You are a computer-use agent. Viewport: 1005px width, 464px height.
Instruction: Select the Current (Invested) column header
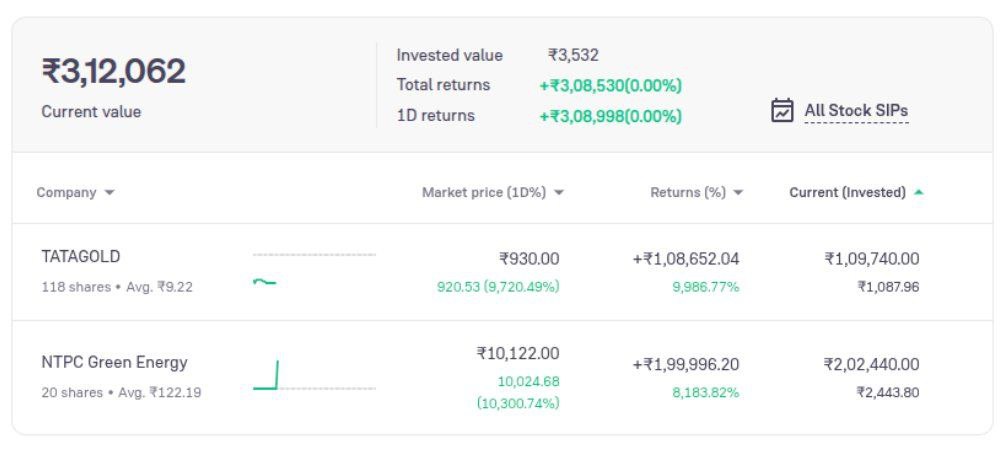tap(847, 192)
